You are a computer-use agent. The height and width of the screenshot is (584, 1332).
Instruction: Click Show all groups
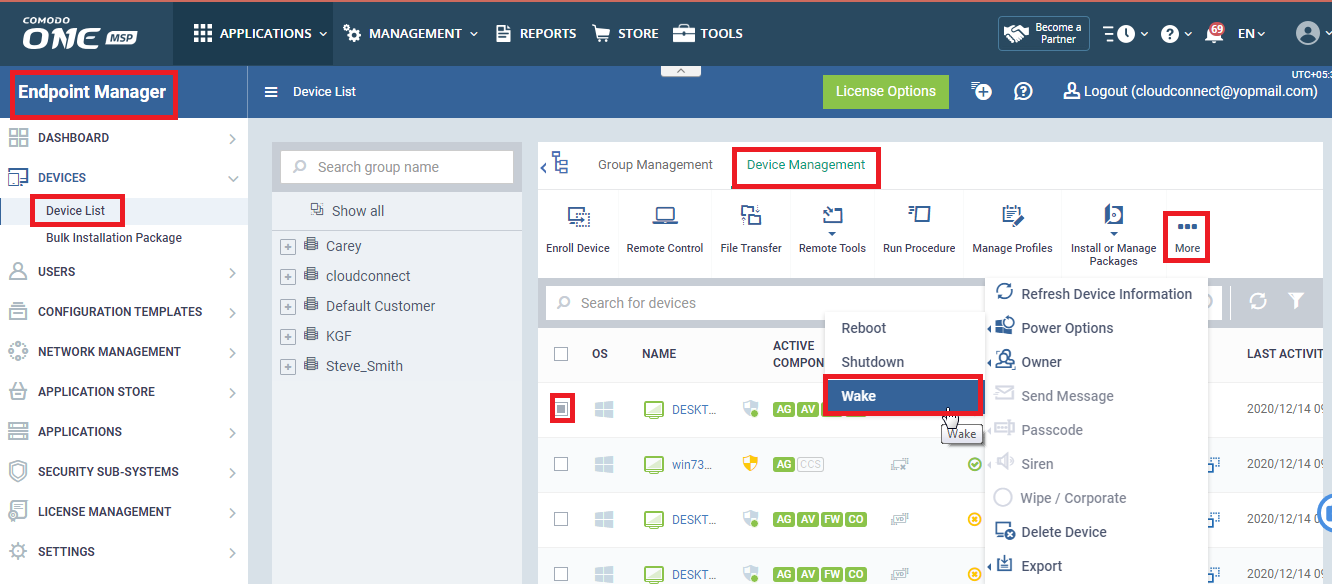347,211
